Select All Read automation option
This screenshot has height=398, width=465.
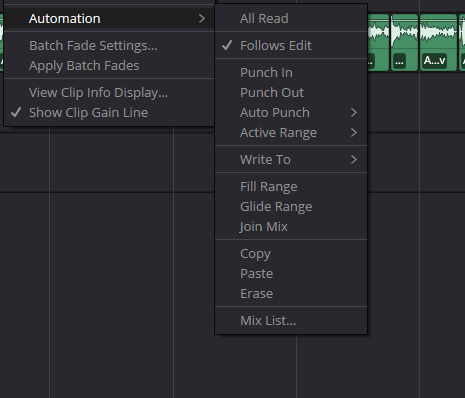coord(291,19)
